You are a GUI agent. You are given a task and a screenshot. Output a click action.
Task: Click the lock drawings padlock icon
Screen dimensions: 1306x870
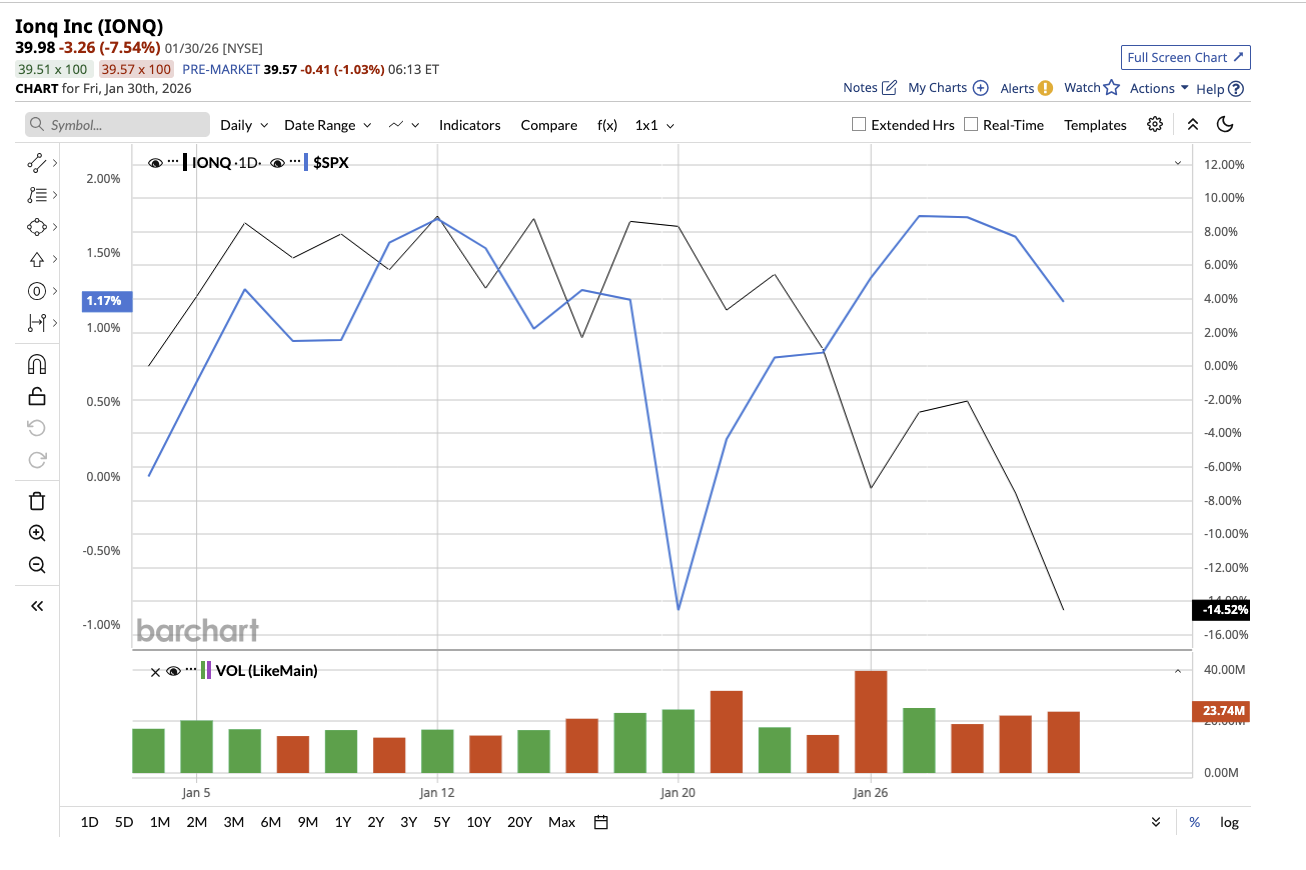point(37,396)
